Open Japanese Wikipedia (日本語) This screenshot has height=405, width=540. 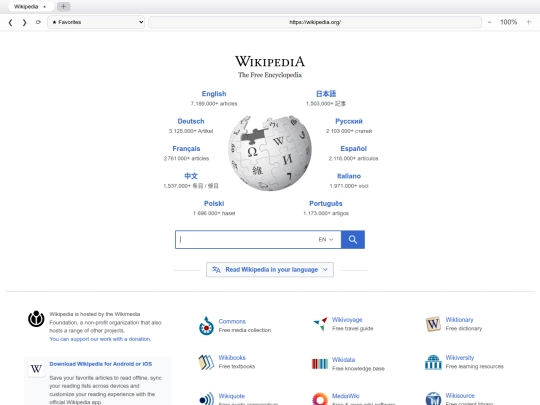326,94
